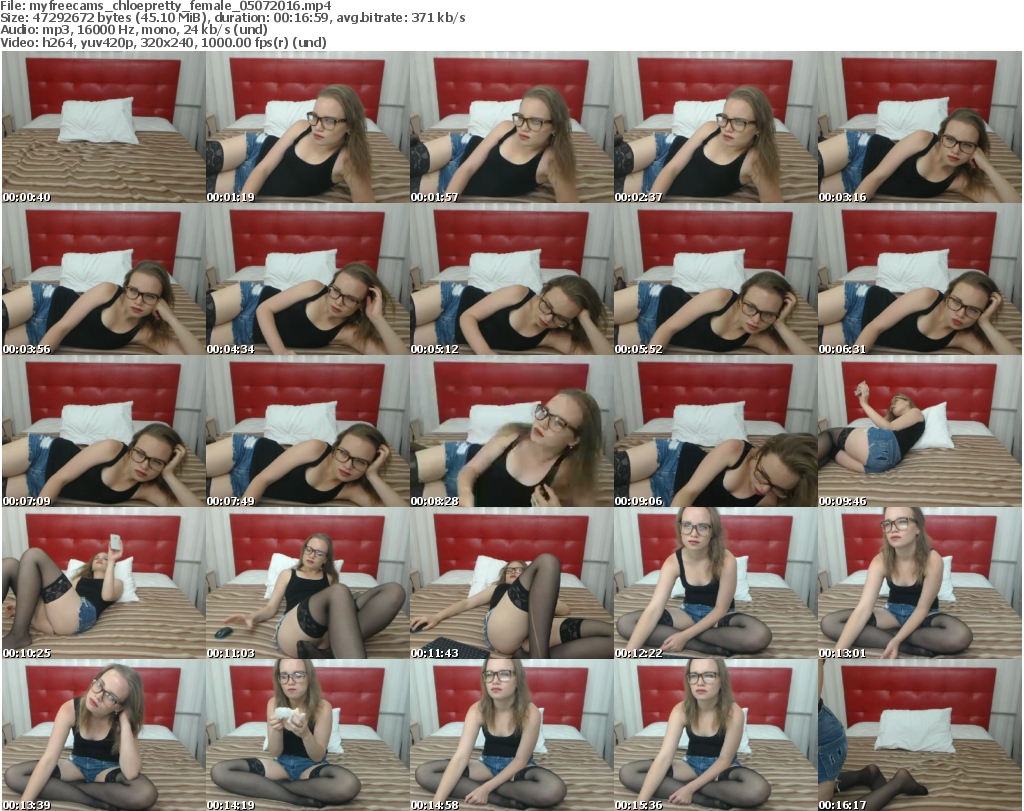Open the thumbnail stamped 00:01:19
Image resolution: width=1024 pixels, height=811 pixels.
click(x=308, y=127)
